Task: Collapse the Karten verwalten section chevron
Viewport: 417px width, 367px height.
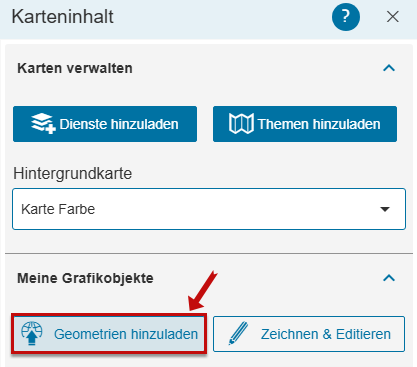Action: click(x=389, y=68)
